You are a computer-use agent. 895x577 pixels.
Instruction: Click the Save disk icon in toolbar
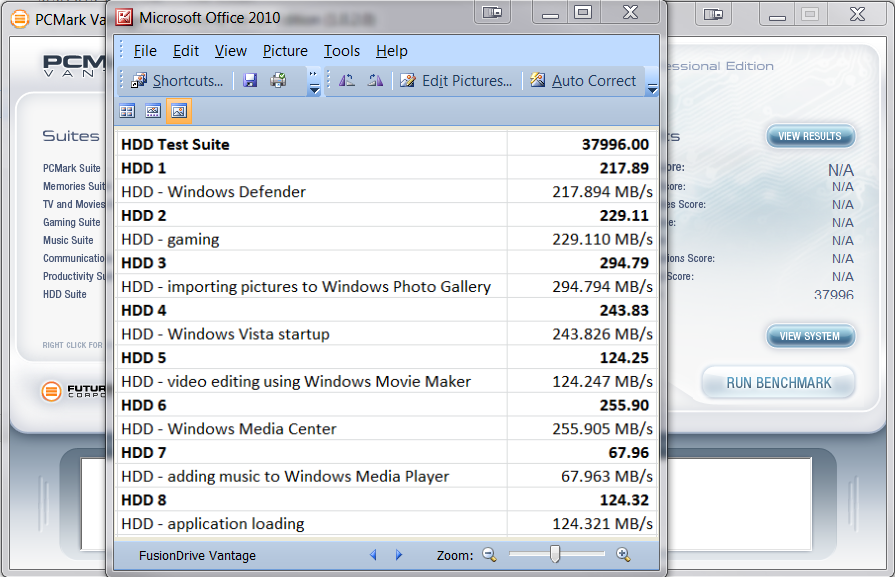(x=250, y=81)
